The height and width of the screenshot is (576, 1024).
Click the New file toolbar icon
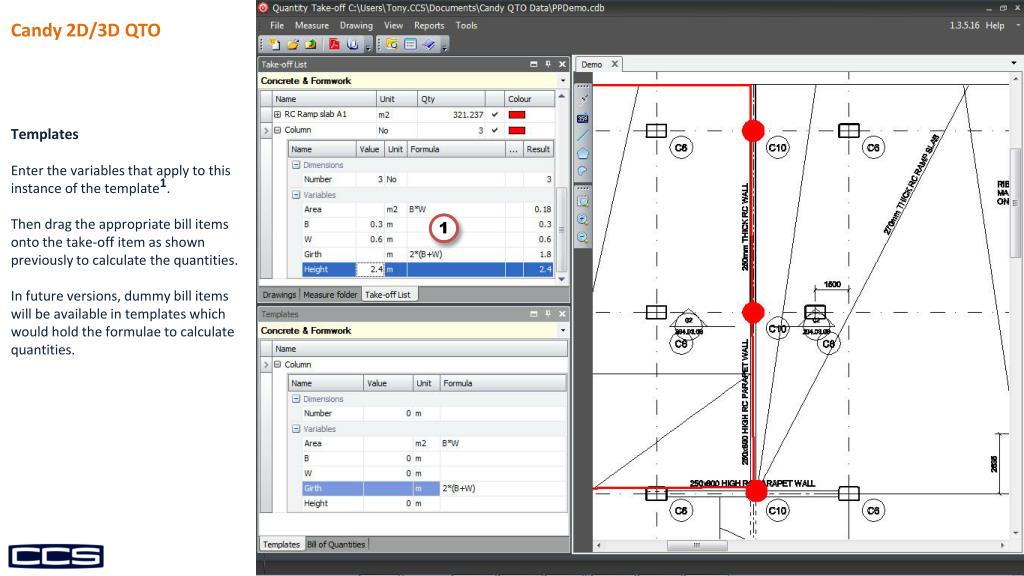(275, 44)
